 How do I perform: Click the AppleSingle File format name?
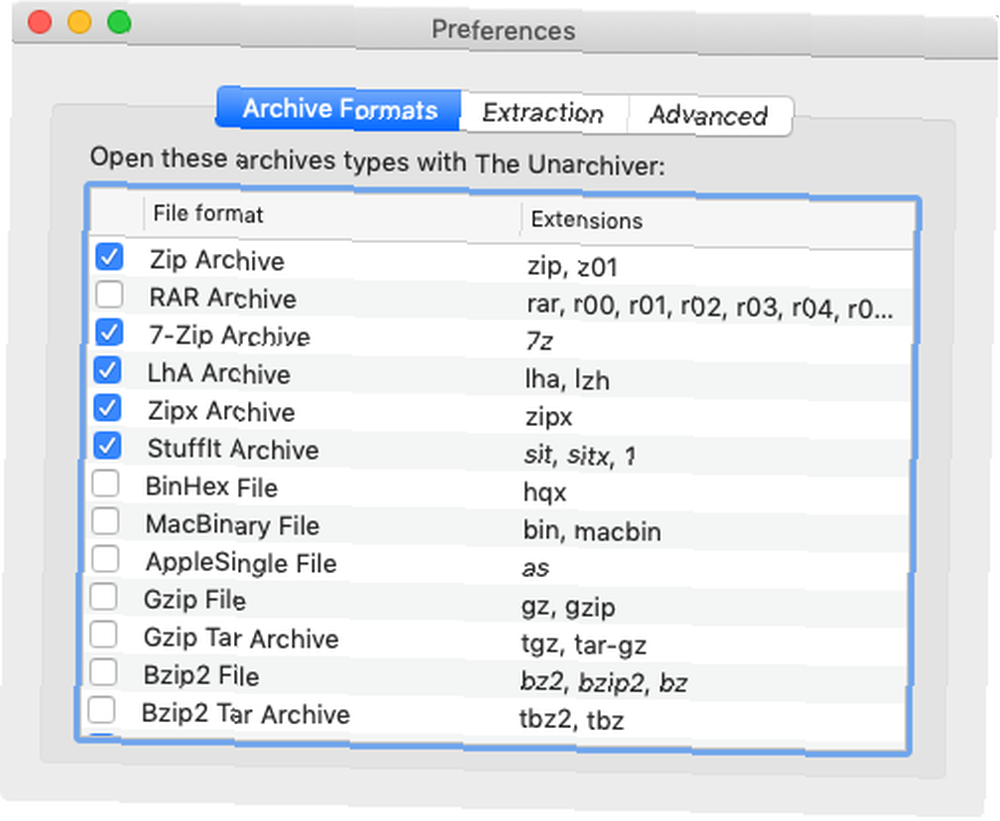coord(241,563)
